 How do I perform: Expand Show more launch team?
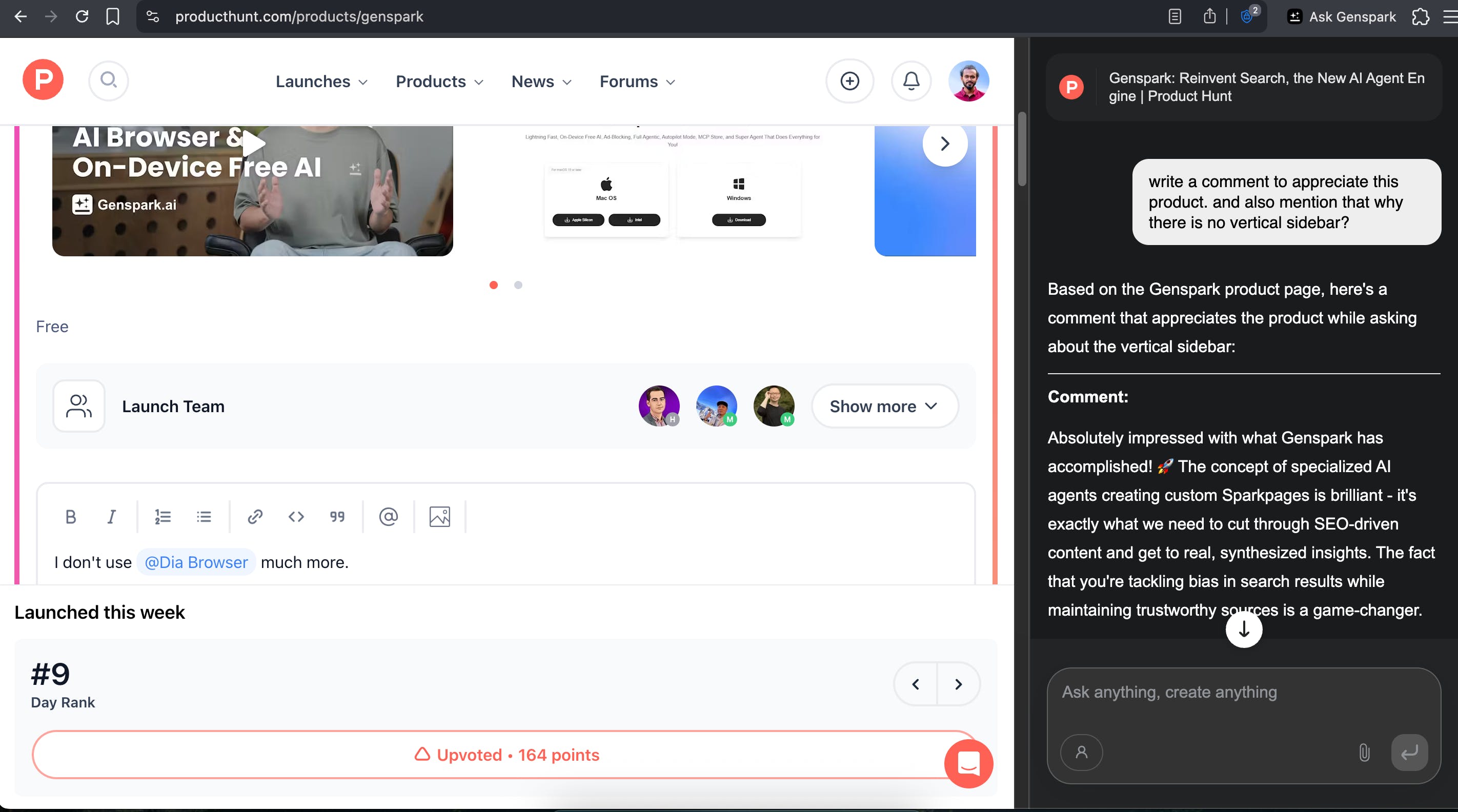tap(884, 407)
